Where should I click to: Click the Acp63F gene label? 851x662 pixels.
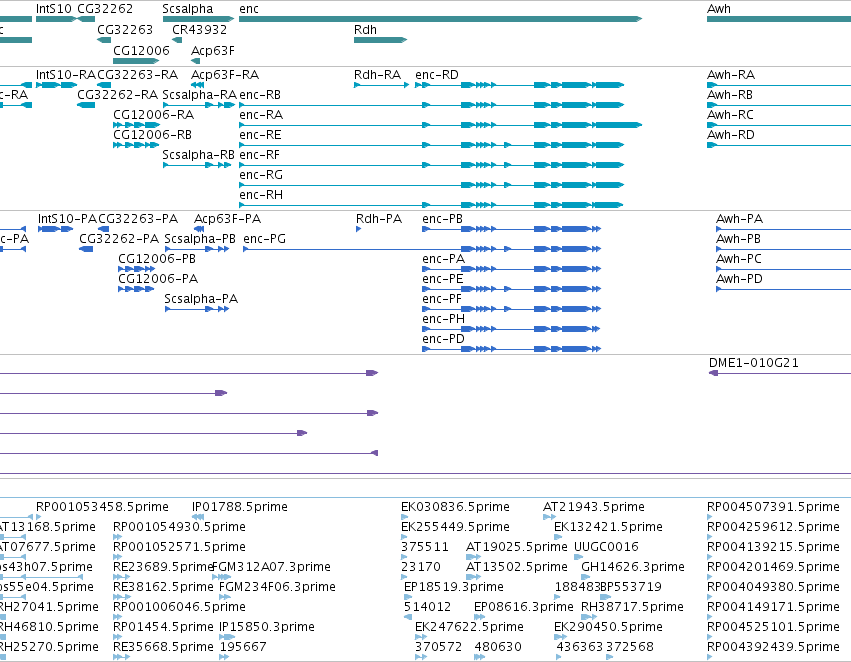point(213,50)
